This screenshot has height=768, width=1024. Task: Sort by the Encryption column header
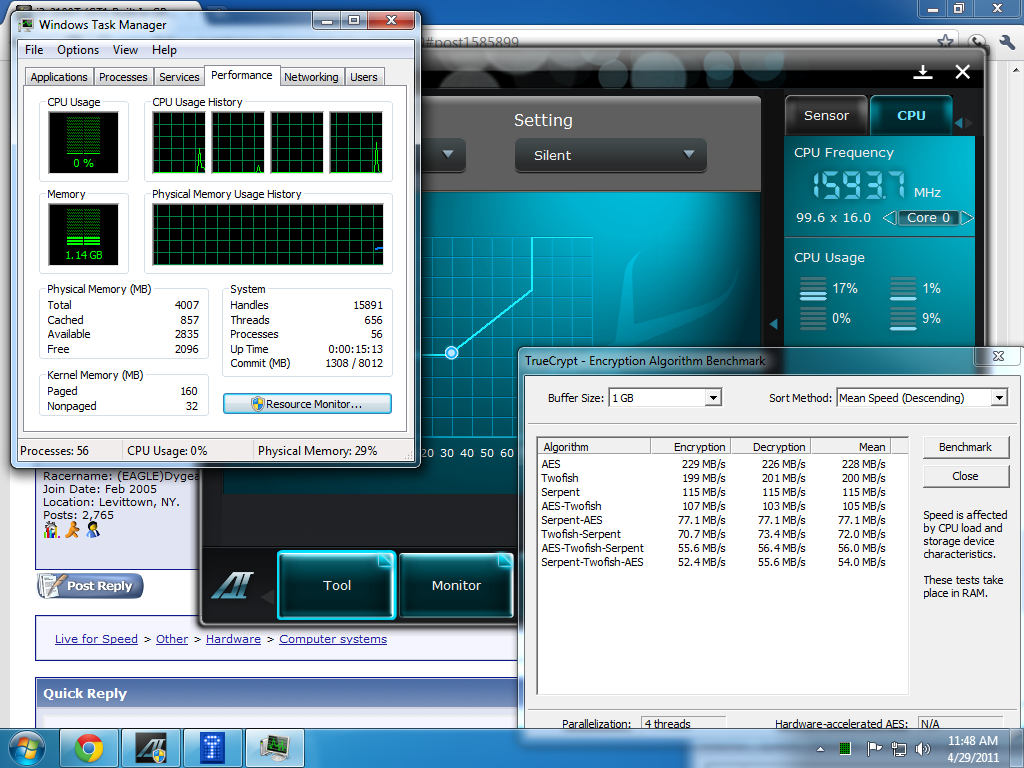[x=691, y=447]
